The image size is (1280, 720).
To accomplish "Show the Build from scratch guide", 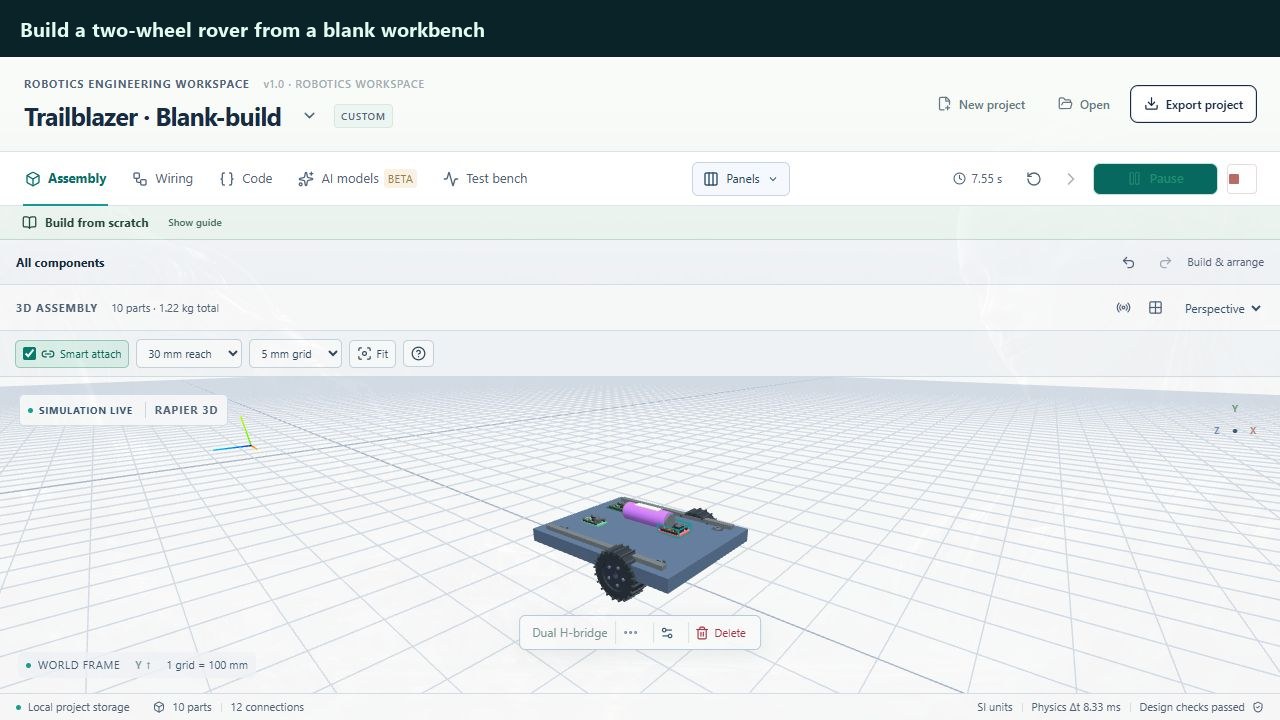I will point(195,223).
